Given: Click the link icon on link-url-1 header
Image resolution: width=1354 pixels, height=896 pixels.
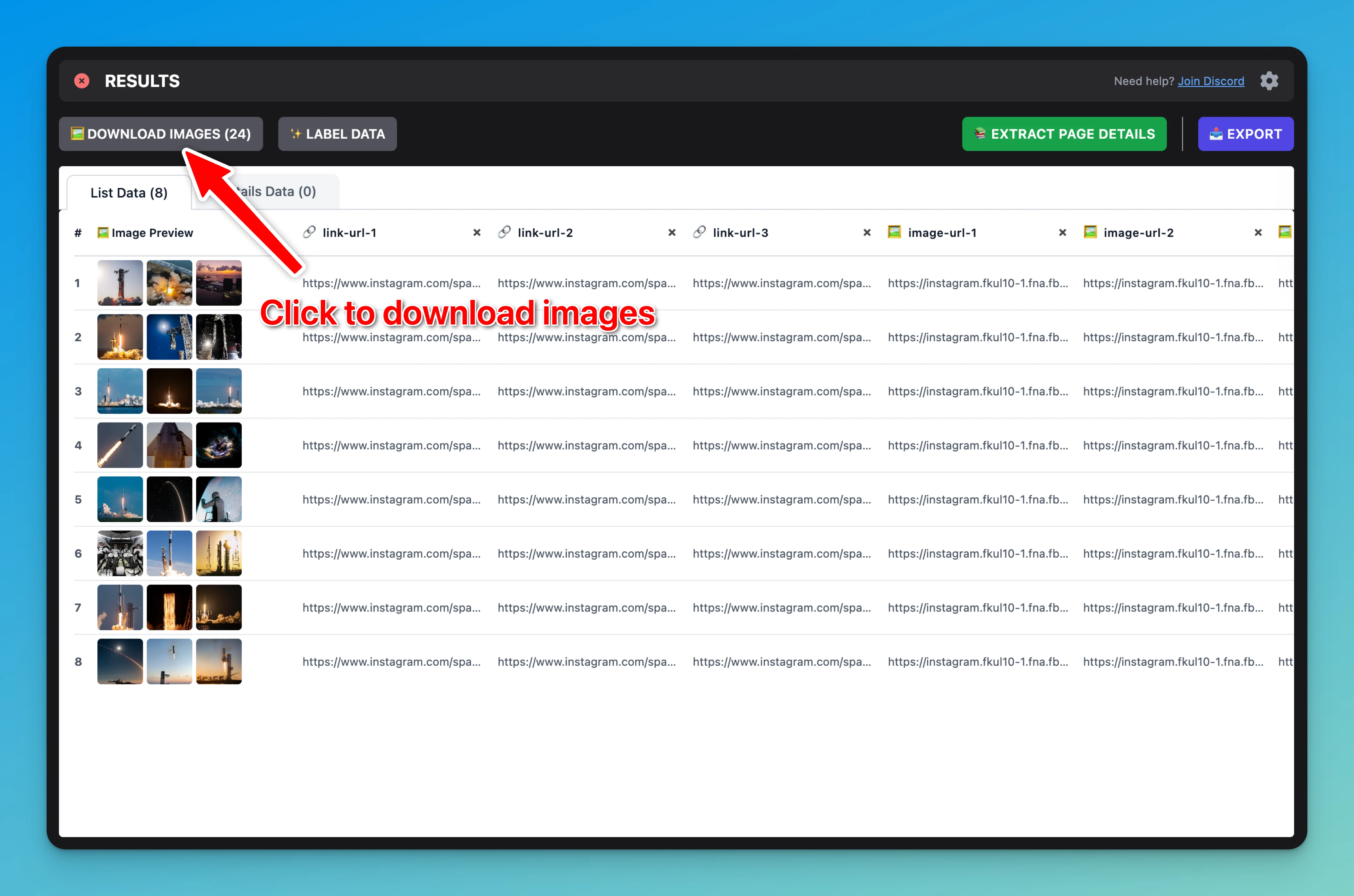Looking at the screenshot, I should point(309,233).
